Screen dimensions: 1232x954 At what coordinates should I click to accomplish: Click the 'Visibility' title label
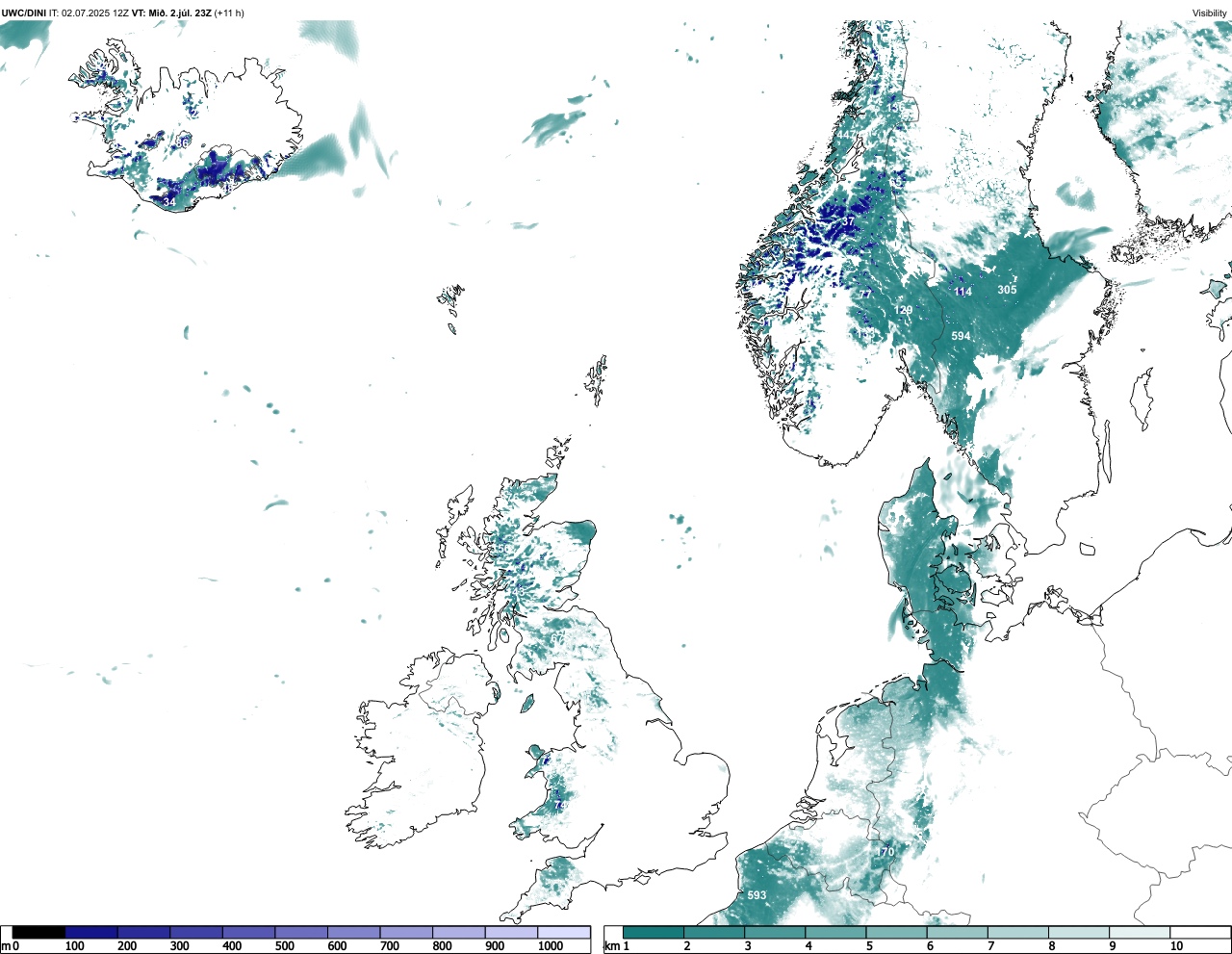[1210, 13]
